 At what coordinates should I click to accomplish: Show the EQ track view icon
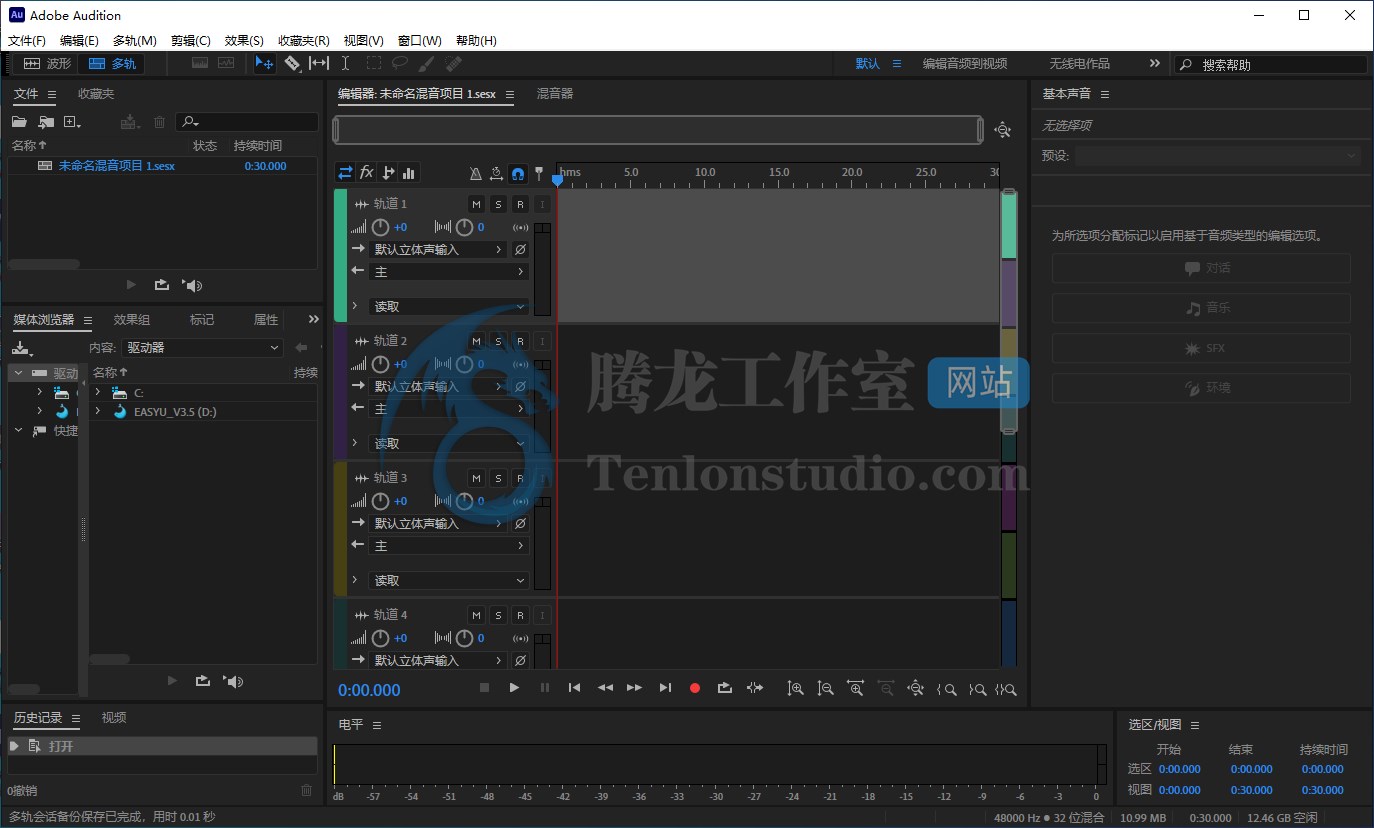pos(408,172)
